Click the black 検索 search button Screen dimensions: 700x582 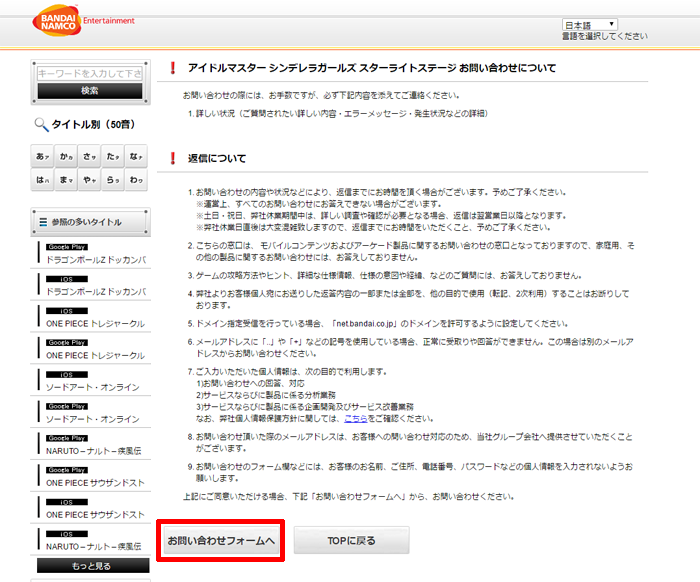click(x=90, y=91)
